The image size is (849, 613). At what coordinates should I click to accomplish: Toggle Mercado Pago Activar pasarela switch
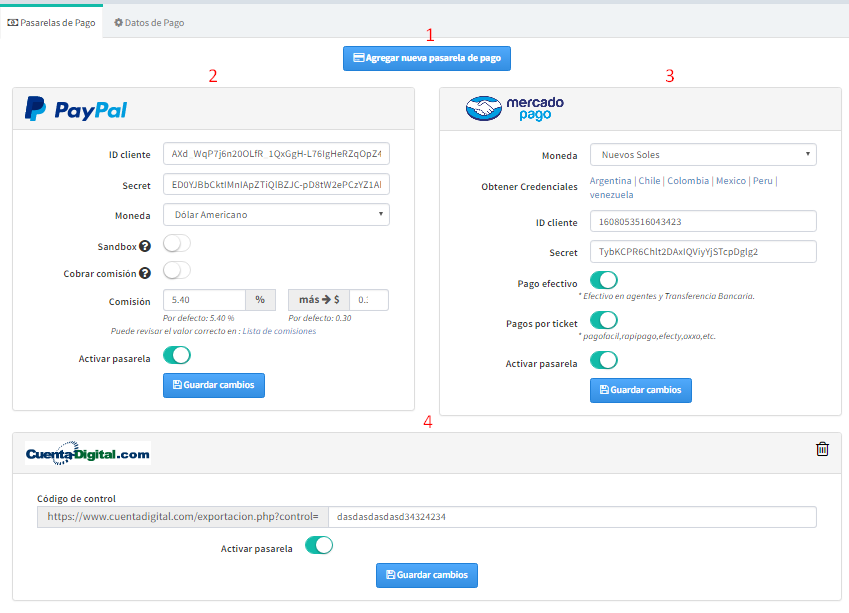click(604, 360)
